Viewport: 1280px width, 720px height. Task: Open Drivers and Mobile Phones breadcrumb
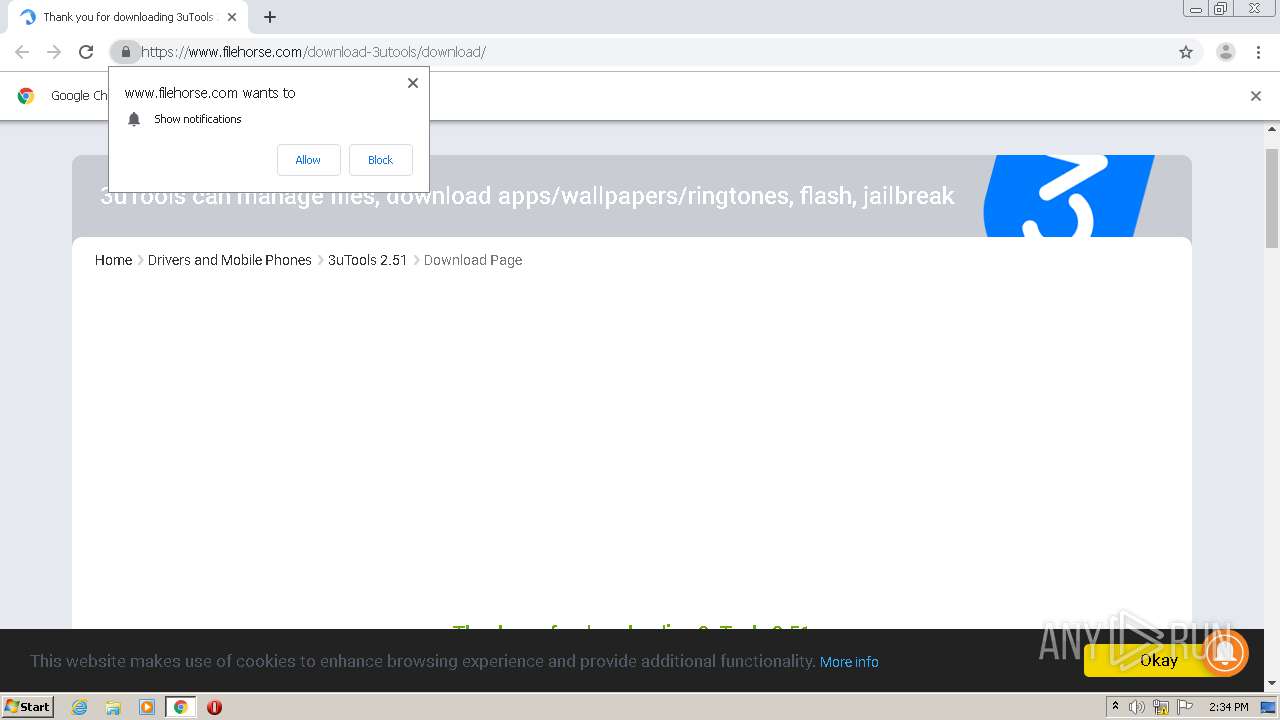coord(230,260)
